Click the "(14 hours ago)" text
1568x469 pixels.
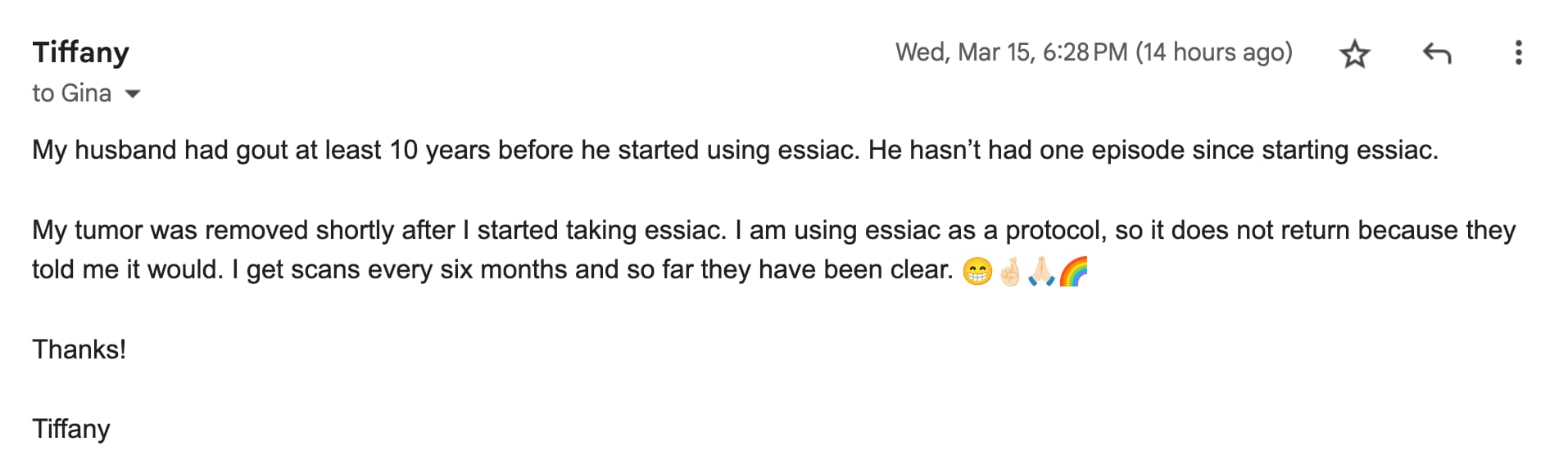(x=1213, y=52)
